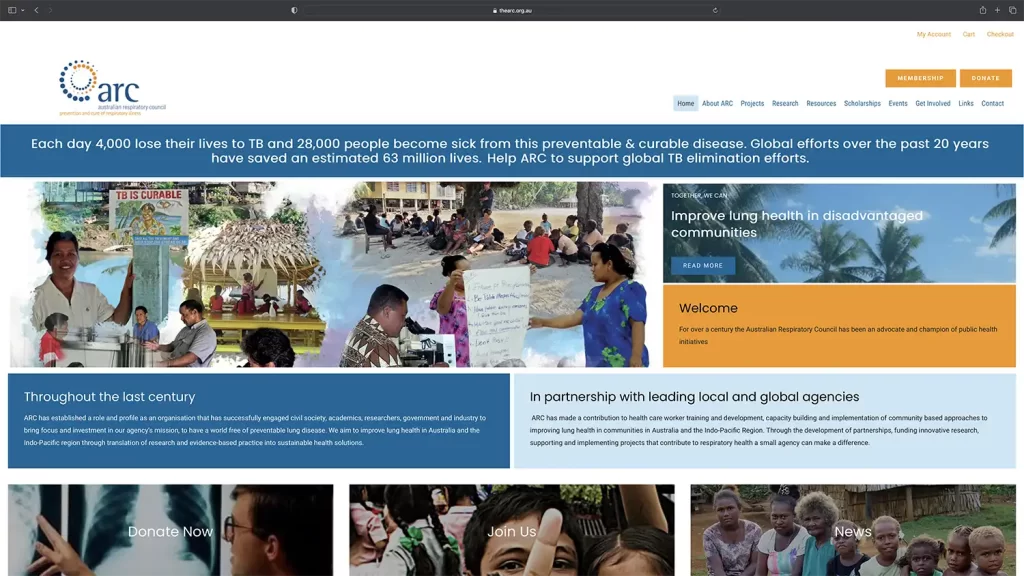Open the Join Us image tile
1024x576 pixels.
click(512, 530)
